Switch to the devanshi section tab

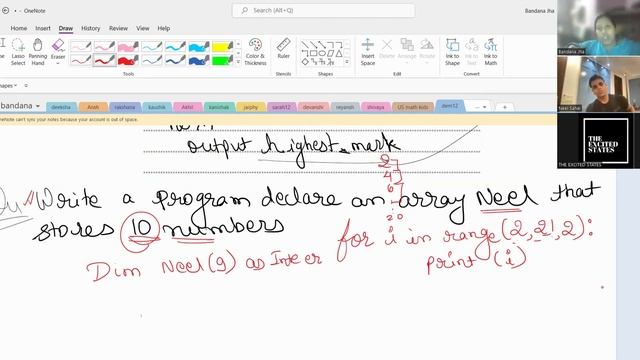pos(313,107)
